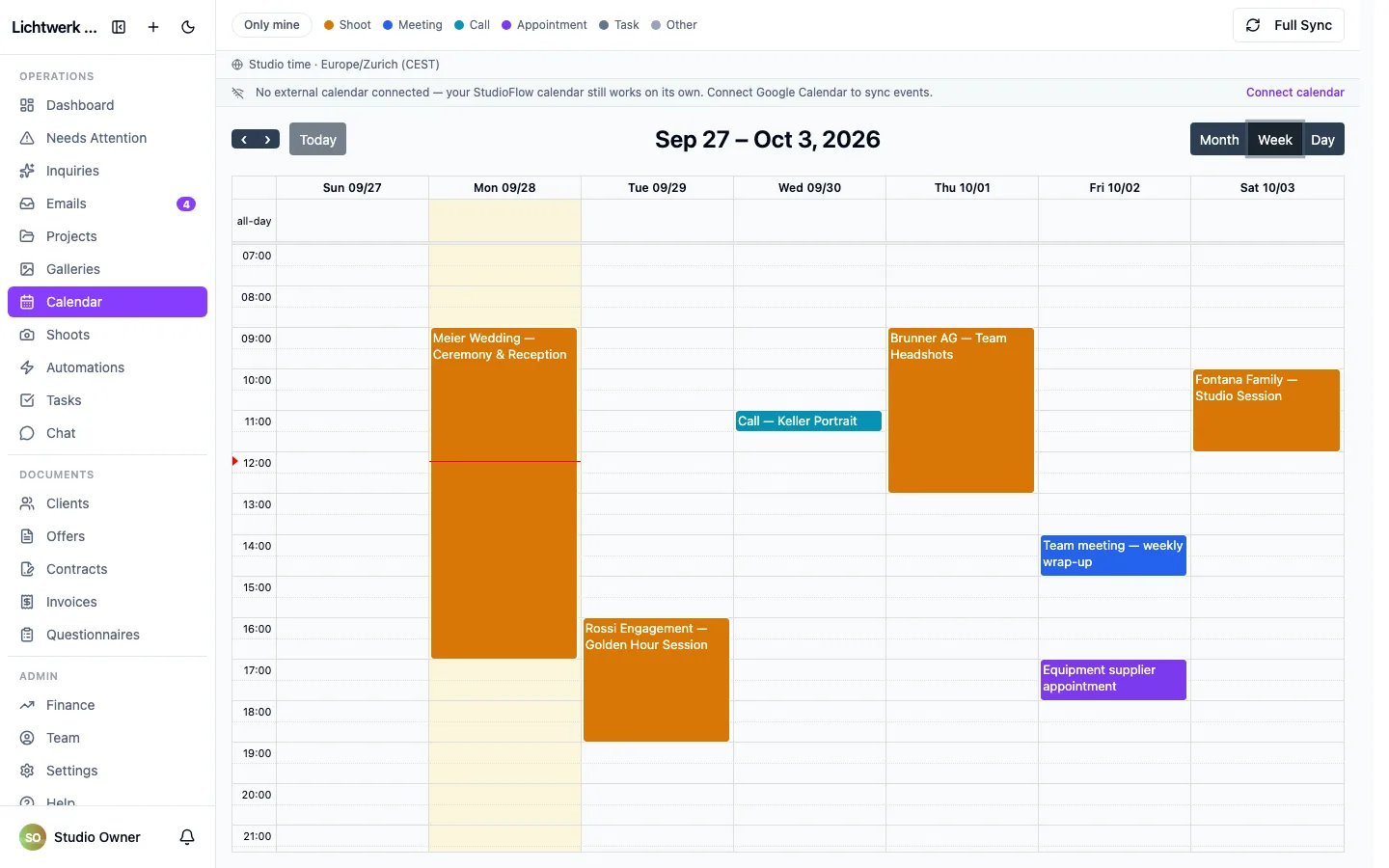Viewport: 1389px width, 868px height.
Task: Click the Today button
Action: tap(318, 140)
